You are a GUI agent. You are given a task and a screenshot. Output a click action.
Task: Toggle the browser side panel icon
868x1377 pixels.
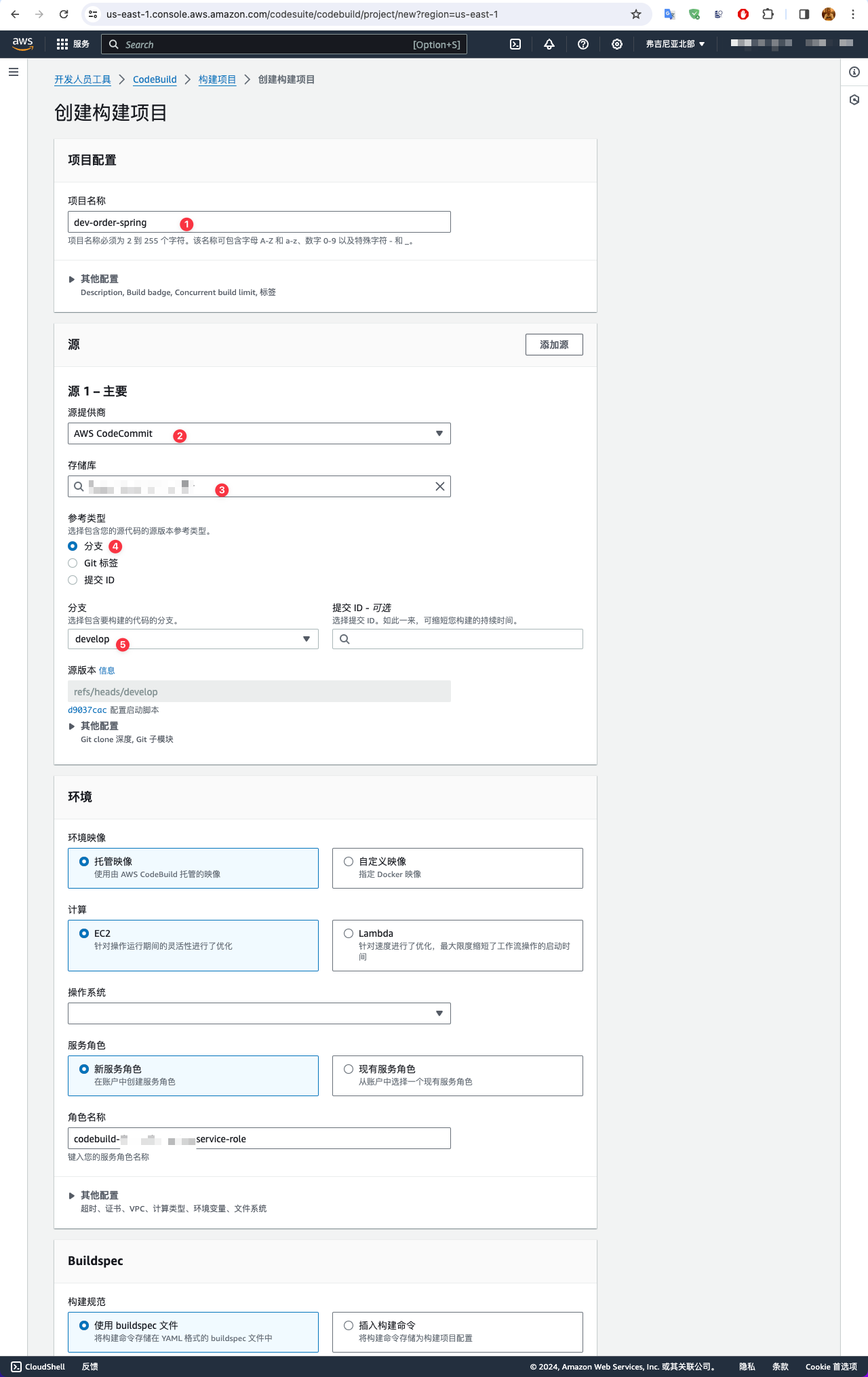pos(804,14)
